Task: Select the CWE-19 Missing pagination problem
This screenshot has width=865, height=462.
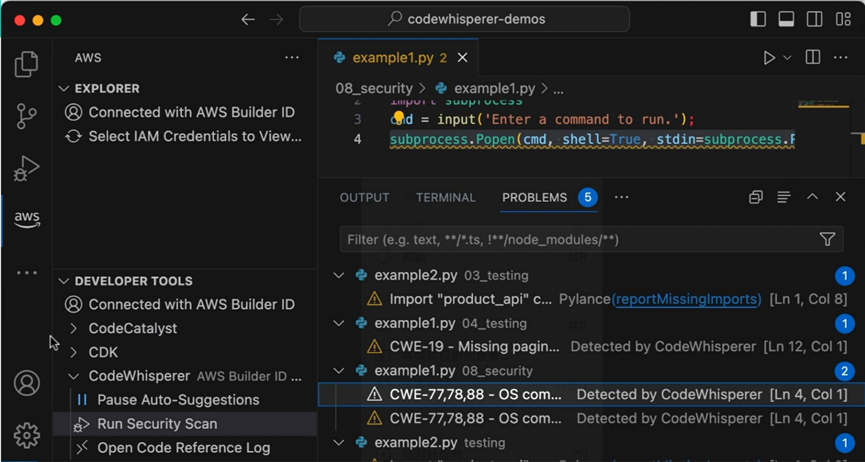Action: pyautogui.click(x=591, y=347)
